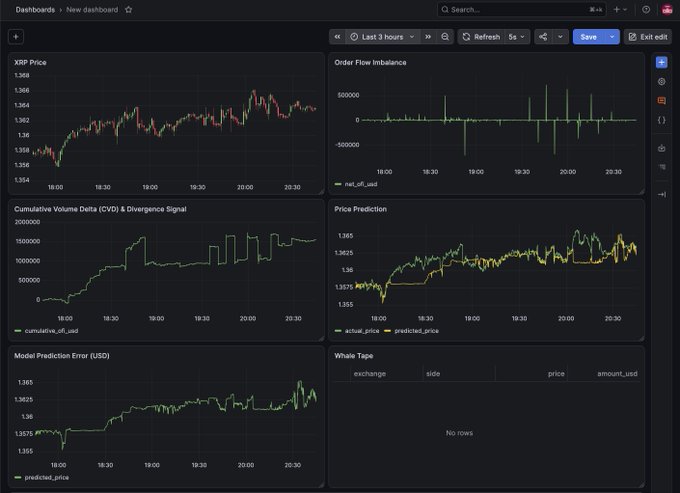Click the outline list icon in sidebar
This screenshot has height=493, width=680.
pos(661,167)
